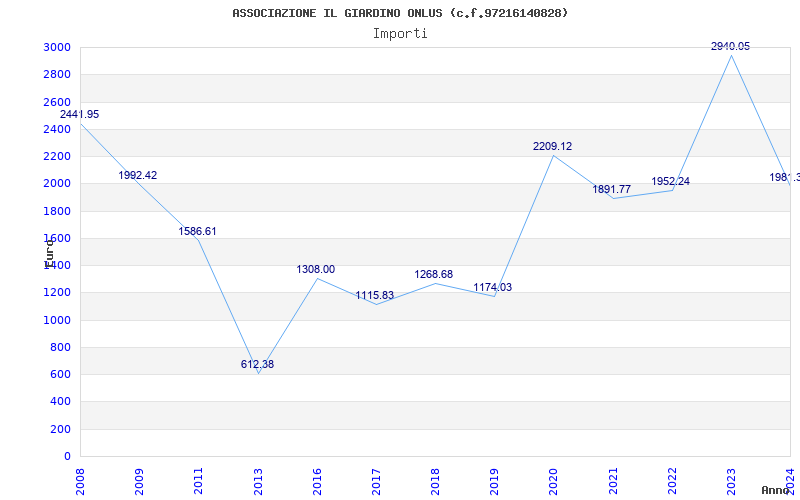Click the 2209.12 data label
The image size is (800, 500).
553,146
